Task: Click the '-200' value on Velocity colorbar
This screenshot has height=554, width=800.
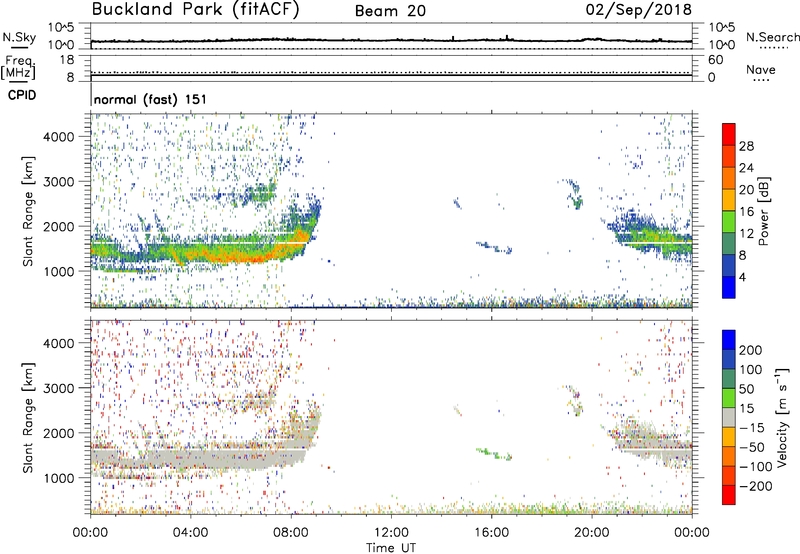Action: 755,486
